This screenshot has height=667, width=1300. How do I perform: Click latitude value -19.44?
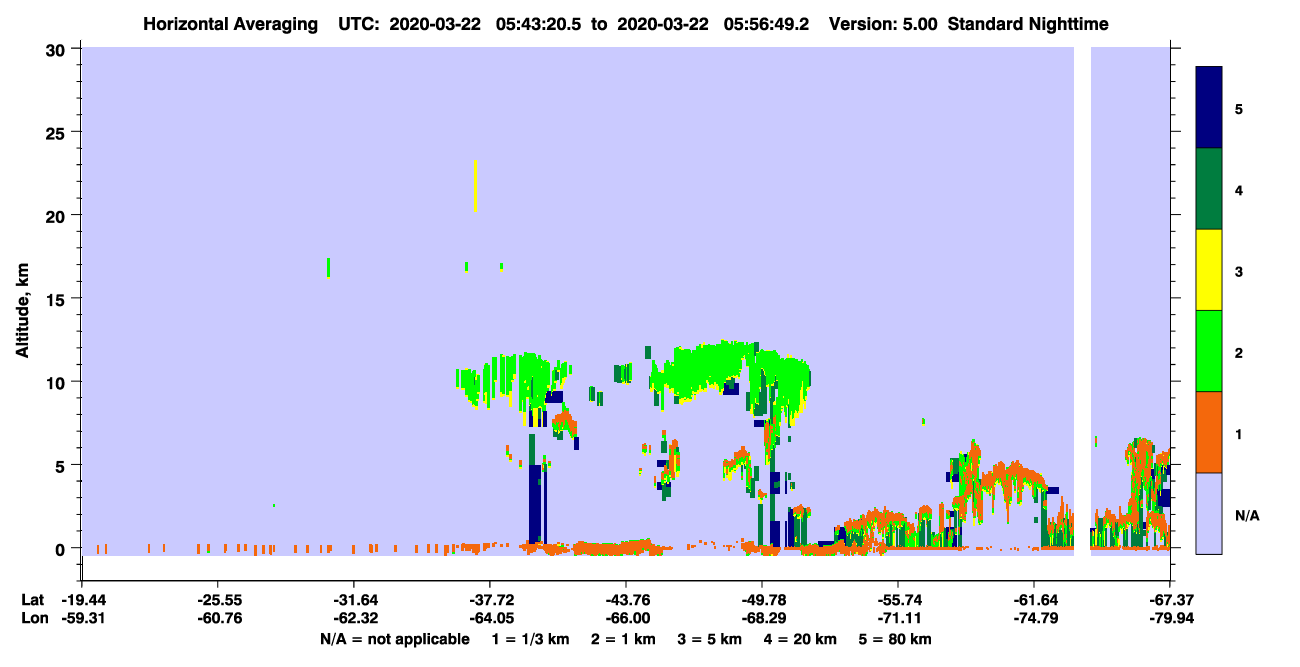82,600
